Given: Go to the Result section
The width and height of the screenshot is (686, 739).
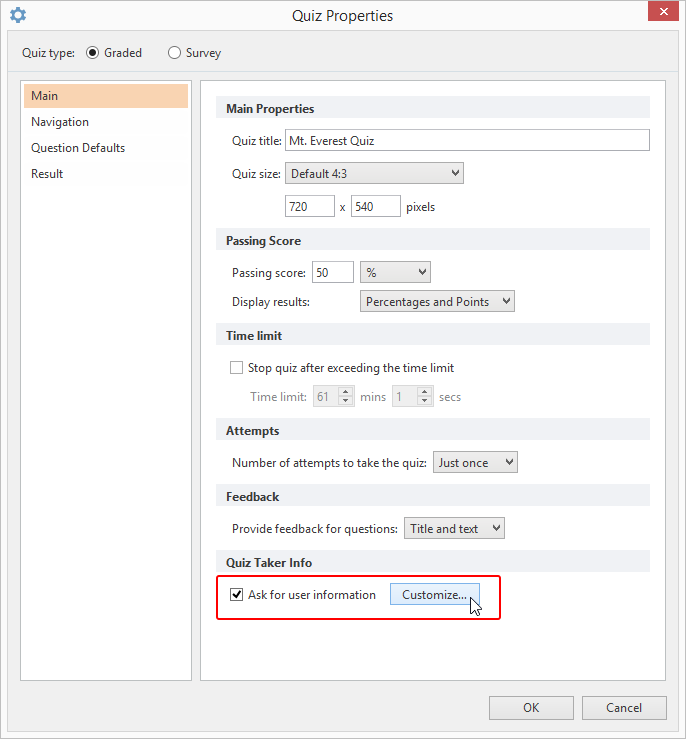Looking at the screenshot, I should (x=47, y=174).
